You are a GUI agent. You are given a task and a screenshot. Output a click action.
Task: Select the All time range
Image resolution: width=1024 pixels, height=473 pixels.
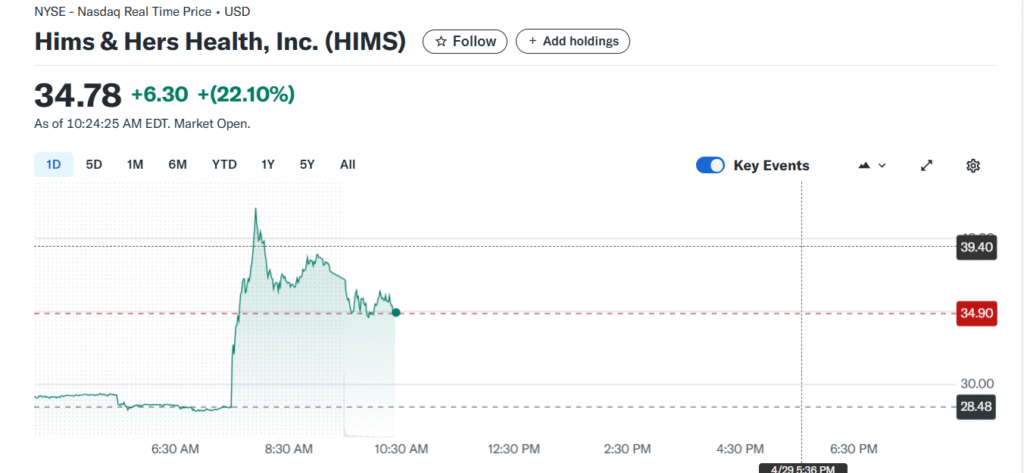point(347,165)
